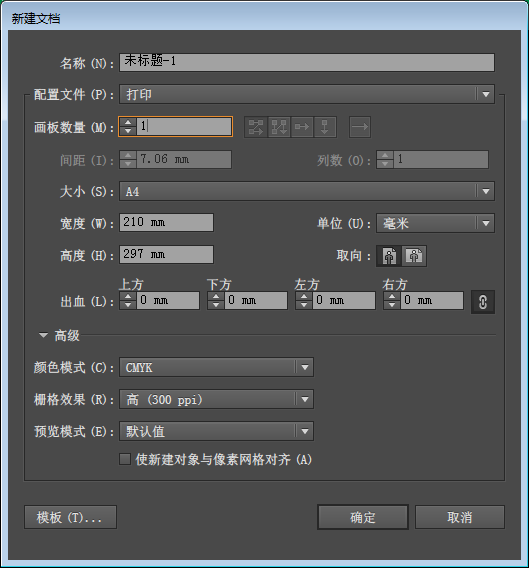Viewport: 529px width, 568px height.
Task: Click the bottom bleed stepper arrows
Action: coord(216,300)
